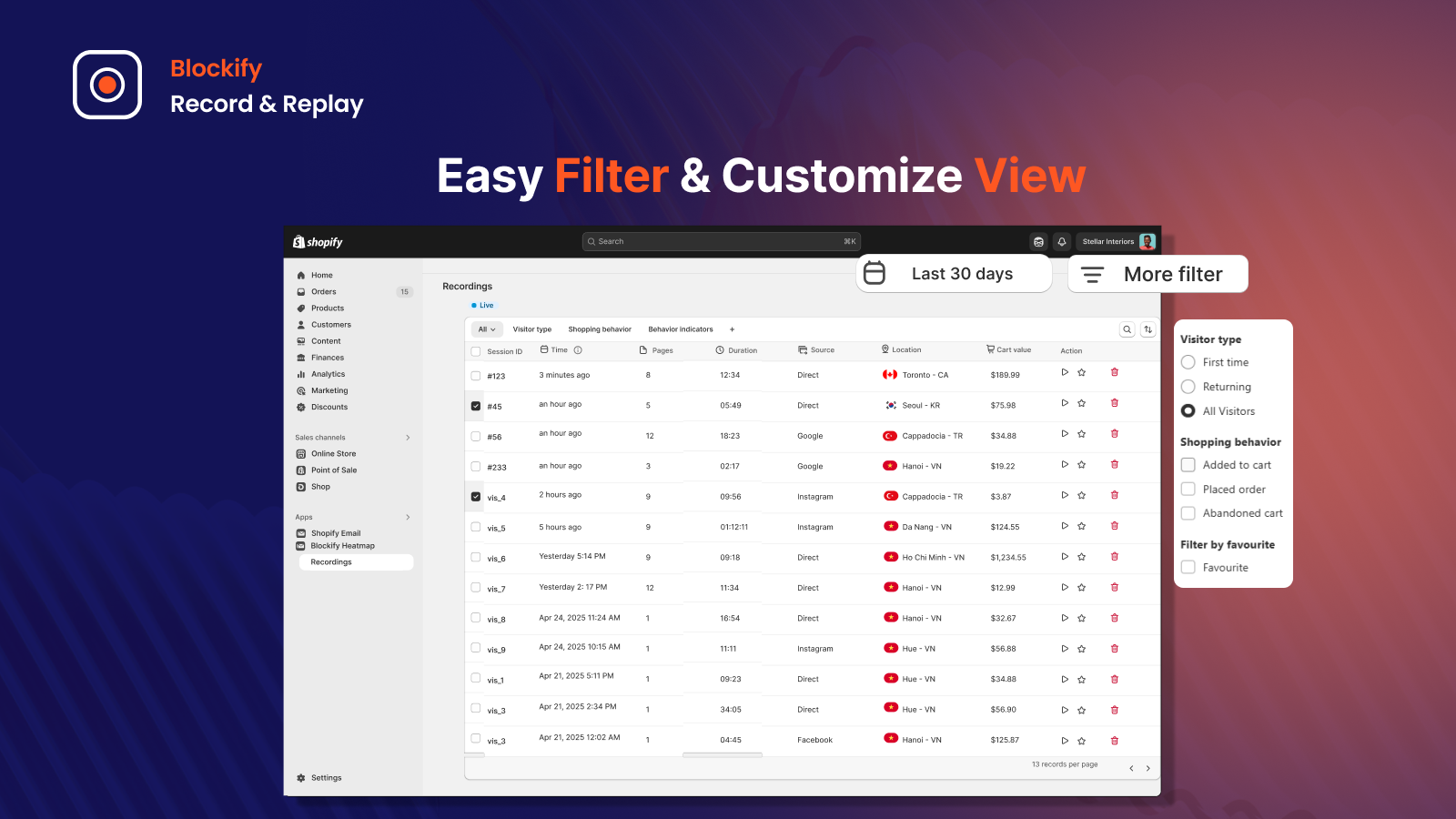Open the Analytics section in sidebar

pyautogui.click(x=327, y=373)
